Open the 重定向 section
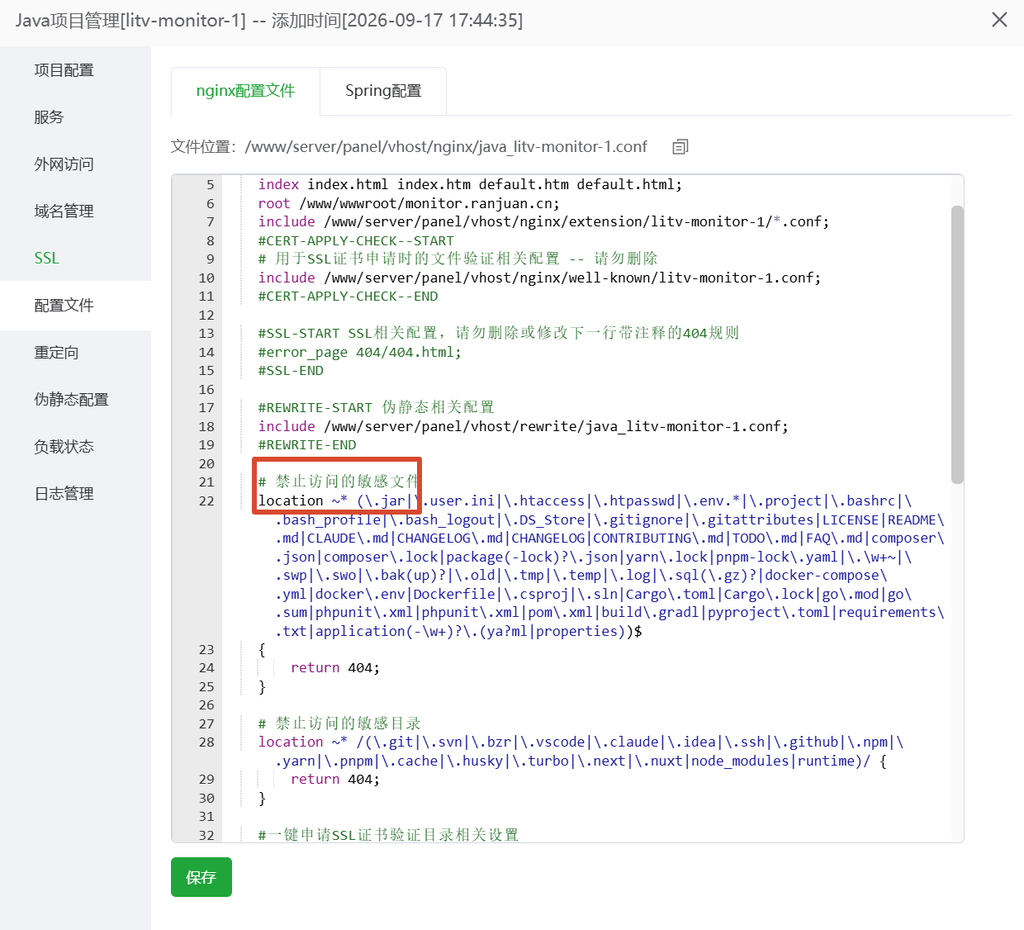The height and width of the screenshot is (930, 1024). pos(56,353)
